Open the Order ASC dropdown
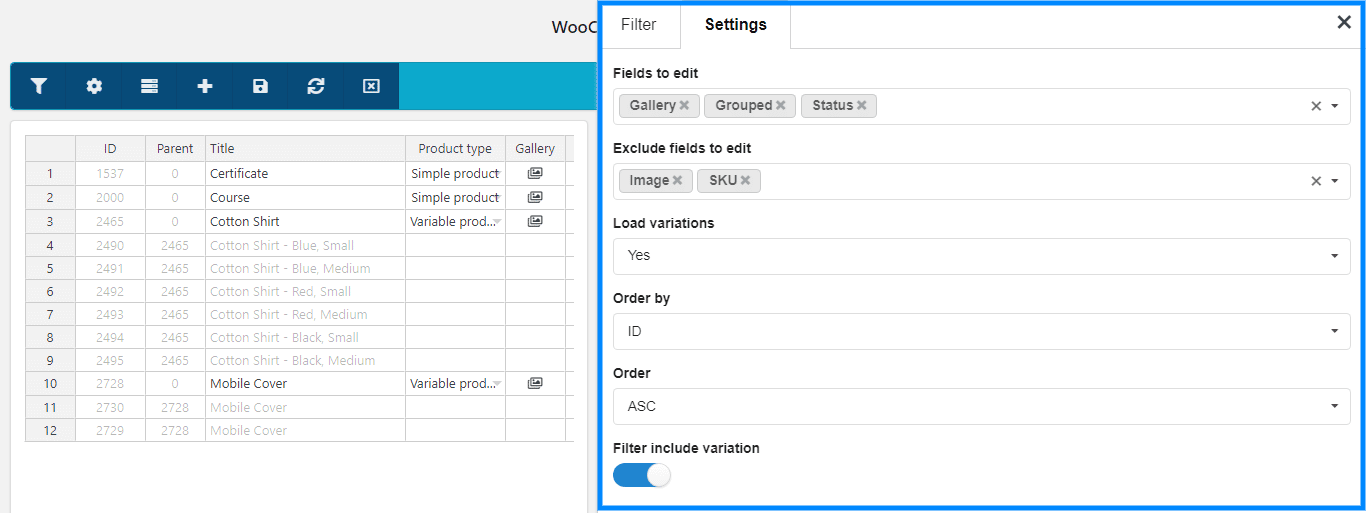This screenshot has height=513, width=1366. coord(982,406)
